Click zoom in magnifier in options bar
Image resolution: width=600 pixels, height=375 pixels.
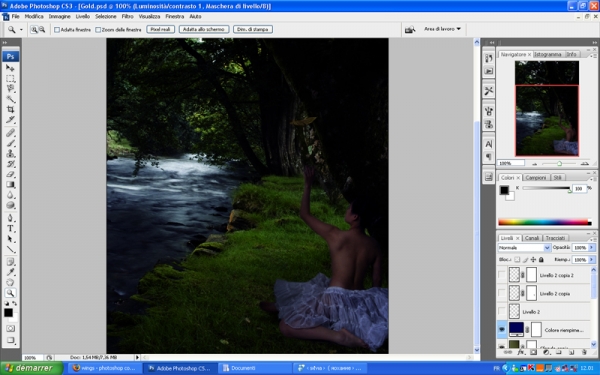(x=34, y=29)
